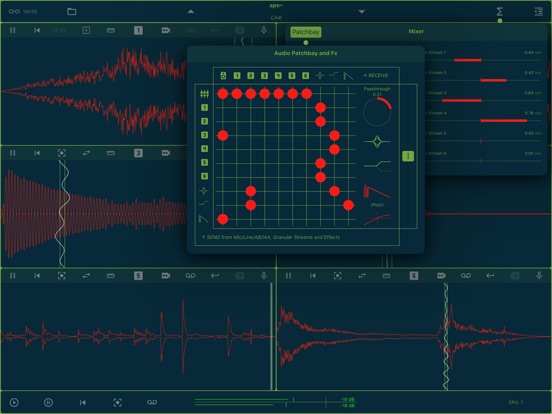Image resolution: width=552 pixels, height=414 pixels.
Task: Open the large star-shaped effect icon under Passthrough
Action: point(377,142)
